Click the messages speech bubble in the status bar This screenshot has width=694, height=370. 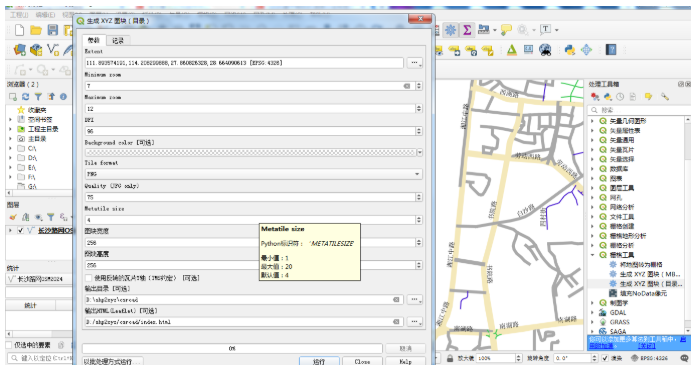point(684,358)
